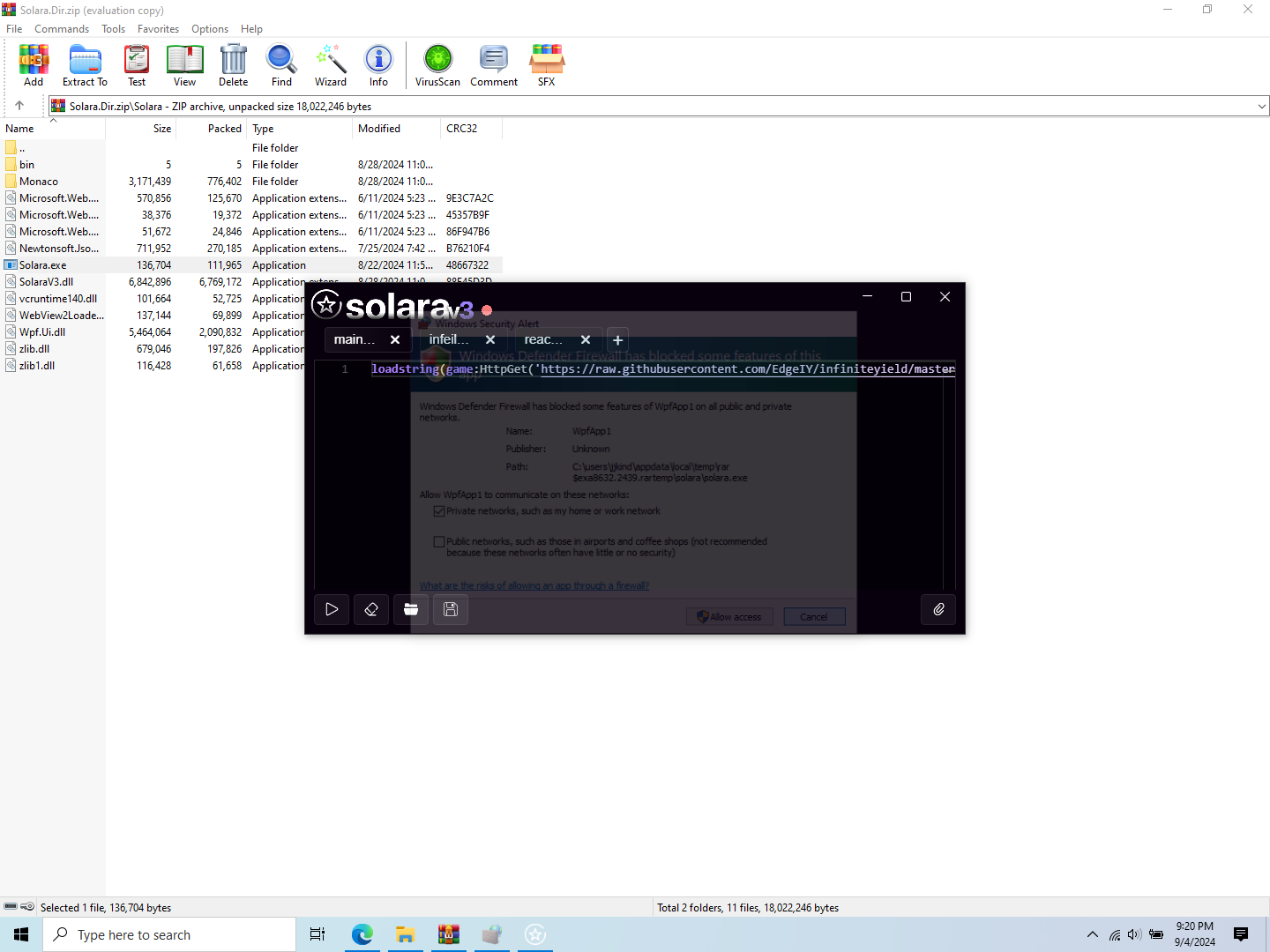
Task: Open the Wizard toolbar icon
Action: (331, 65)
